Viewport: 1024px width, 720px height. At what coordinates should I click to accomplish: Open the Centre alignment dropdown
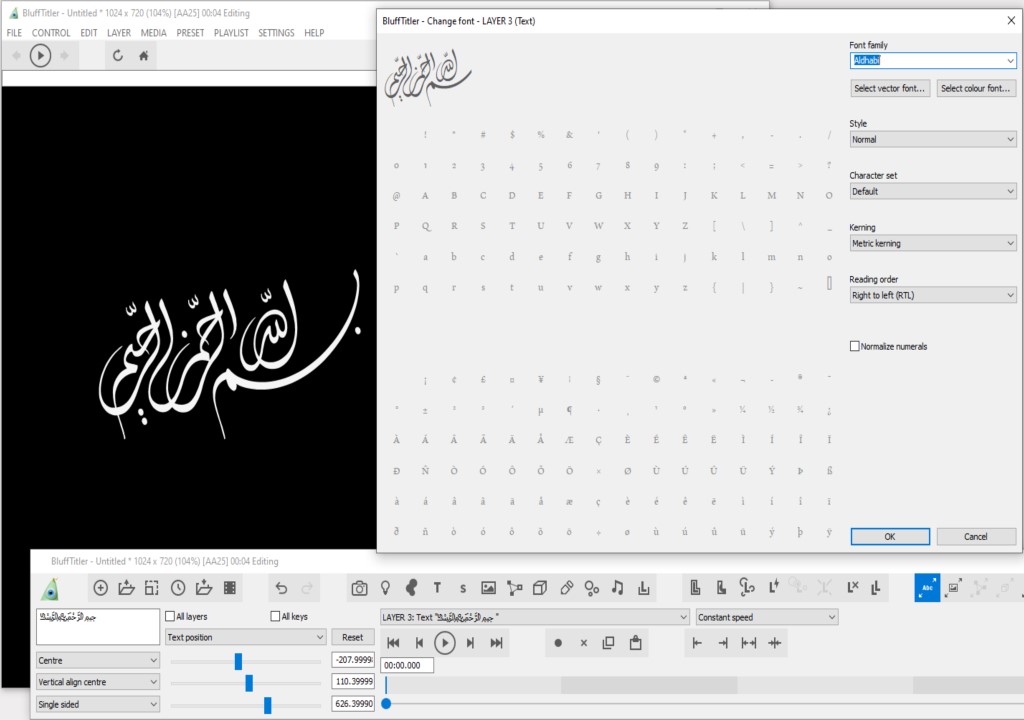point(98,661)
